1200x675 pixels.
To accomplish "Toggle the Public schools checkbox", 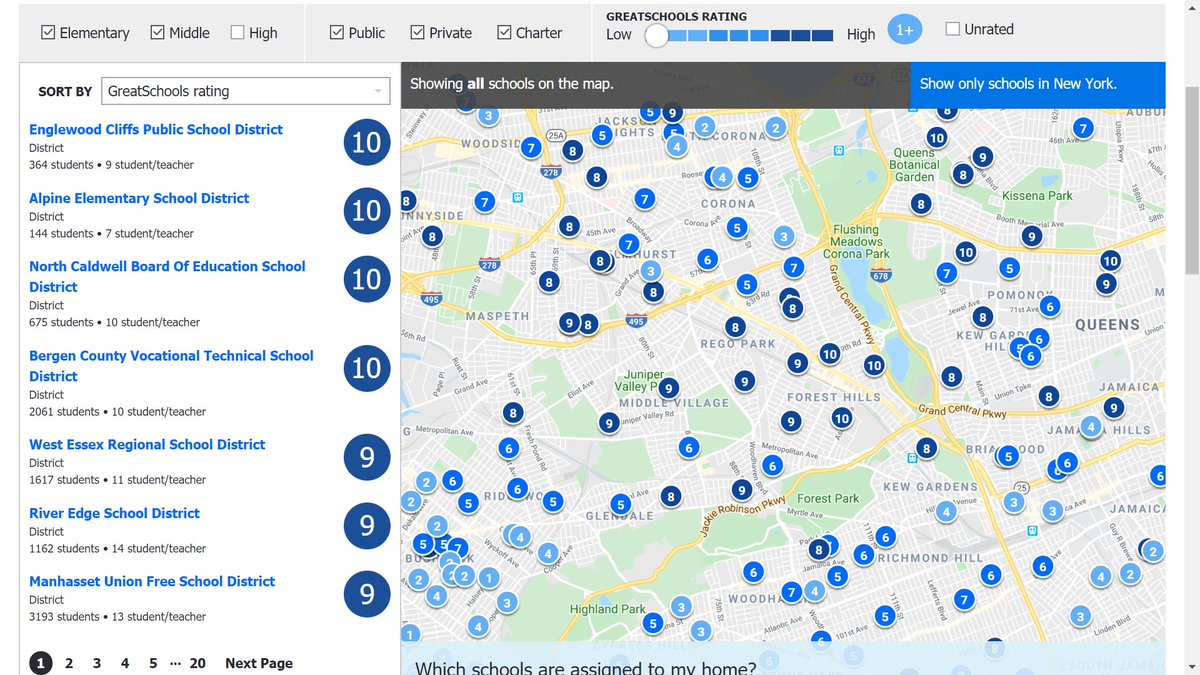I will click(x=337, y=33).
